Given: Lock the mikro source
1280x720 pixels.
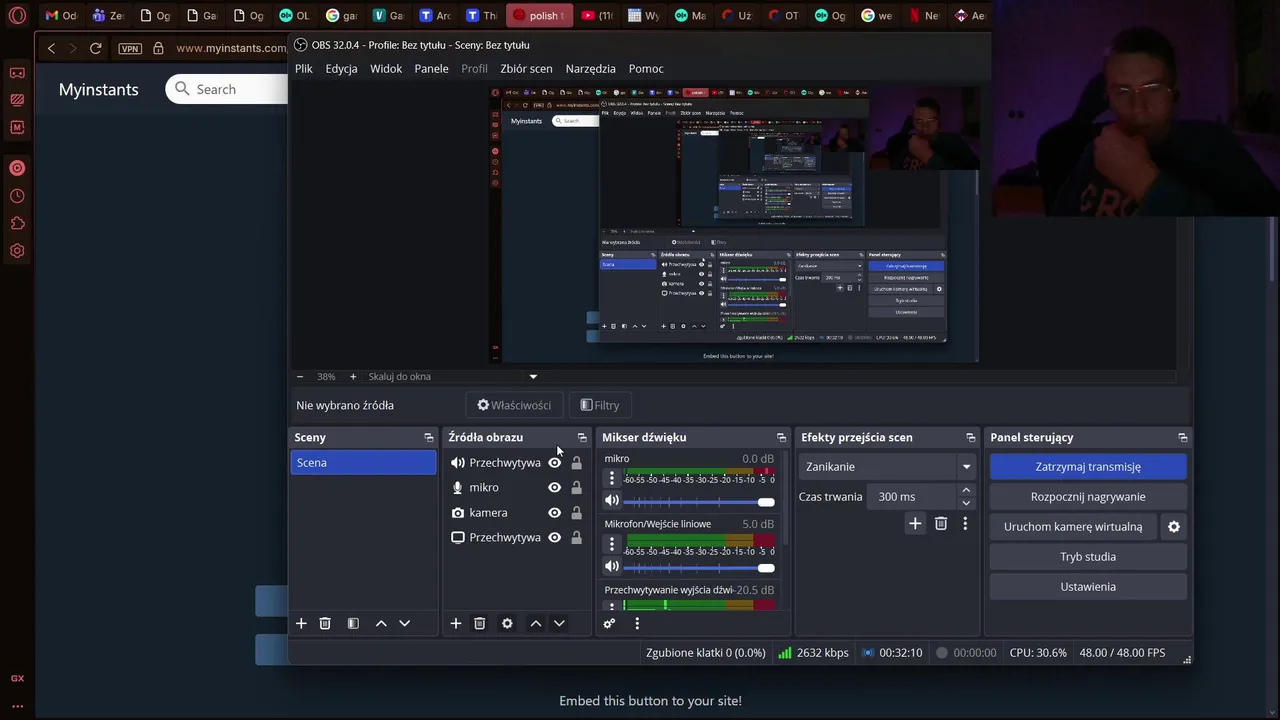Looking at the screenshot, I should [x=576, y=488].
